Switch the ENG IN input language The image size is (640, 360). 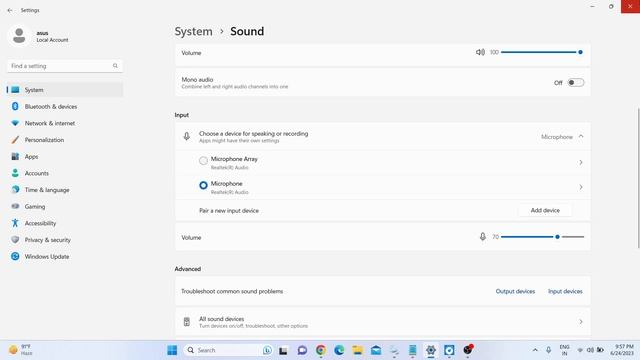[564, 350]
